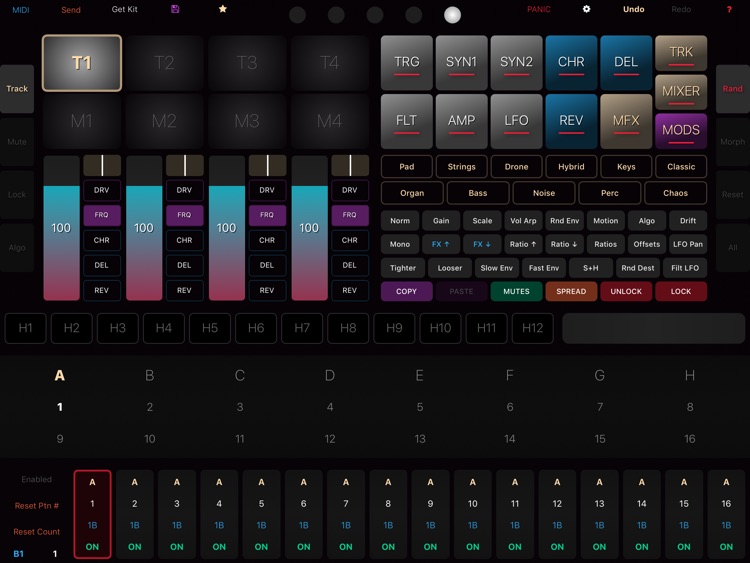Click the Norm randomizer button

(400, 221)
